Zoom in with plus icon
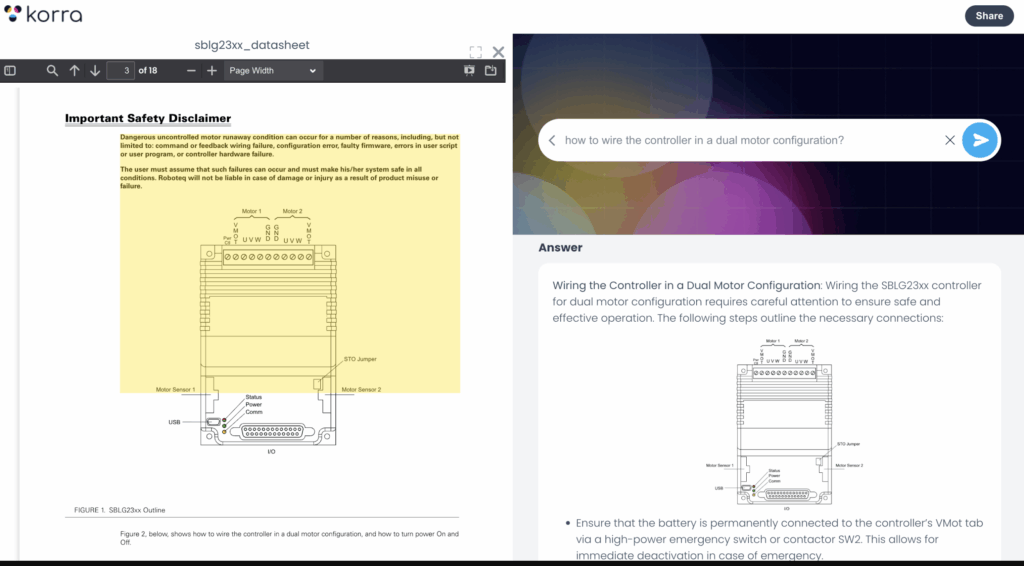 212,71
